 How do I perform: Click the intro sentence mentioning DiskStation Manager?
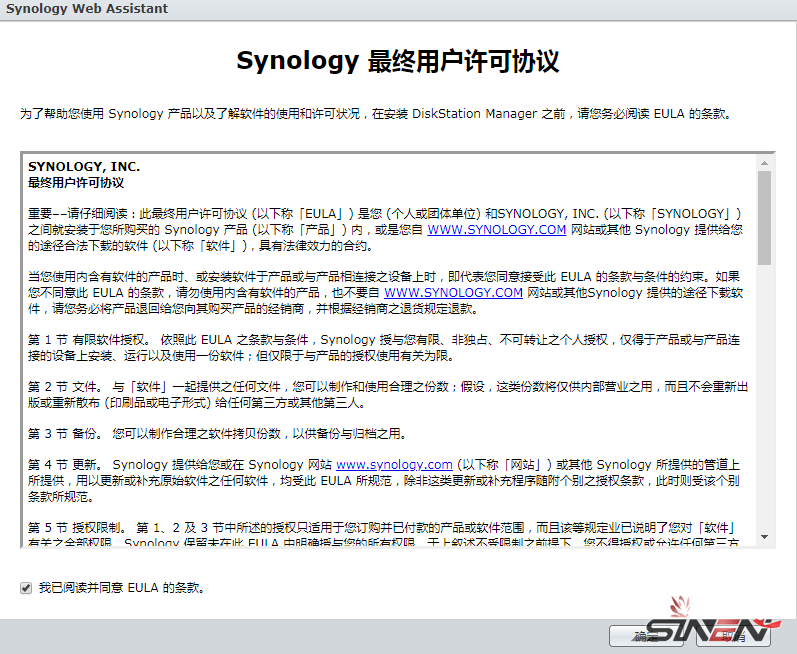tap(376, 114)
